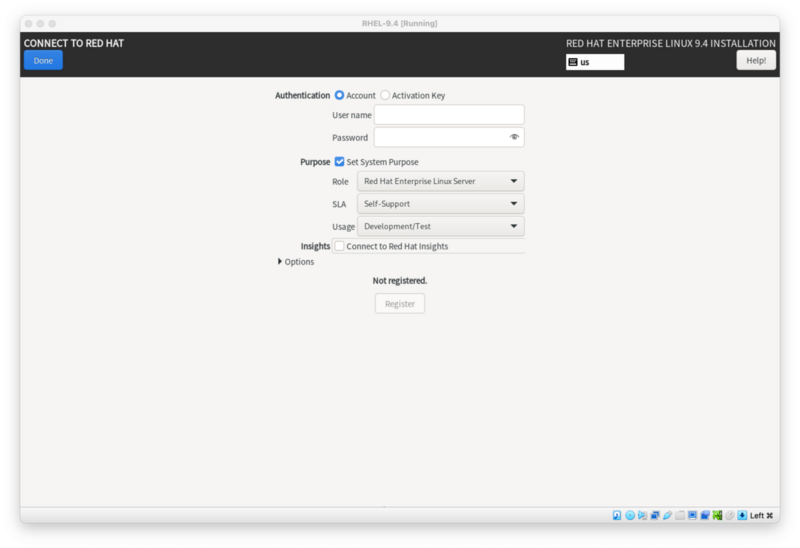This screenshot has width=800, height=548.
Task: Click the RHEL-9.4 [Running] window title
Action: point(399,23)
